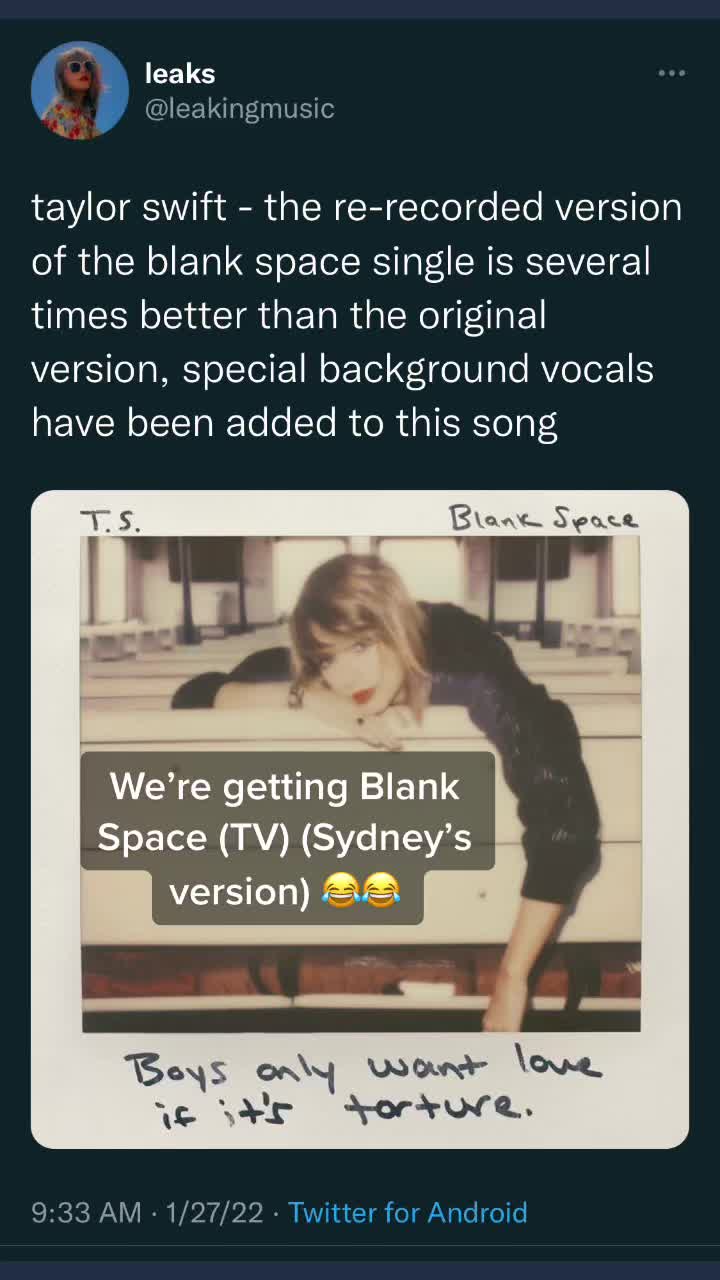
Task: Tap the crying-laughing emoji nearest the word "version)"
Action: (341, 889)
